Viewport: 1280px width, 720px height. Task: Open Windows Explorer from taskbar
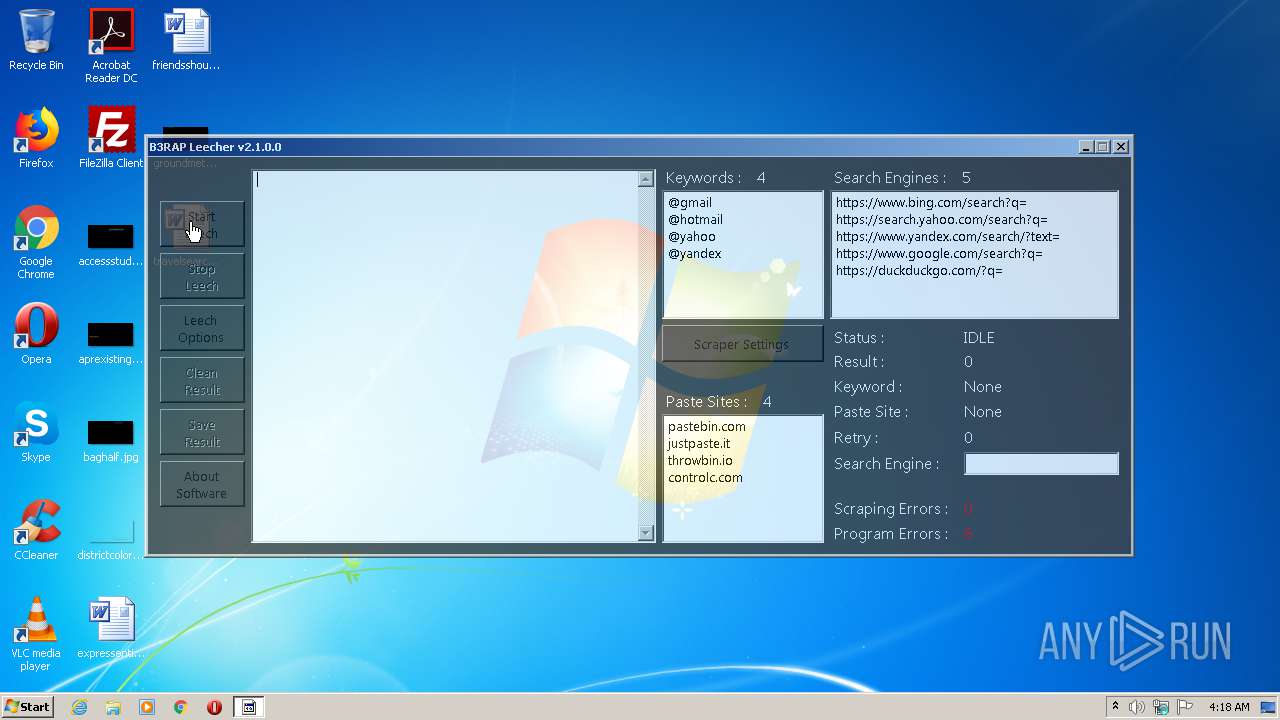(x=113, y=707)
